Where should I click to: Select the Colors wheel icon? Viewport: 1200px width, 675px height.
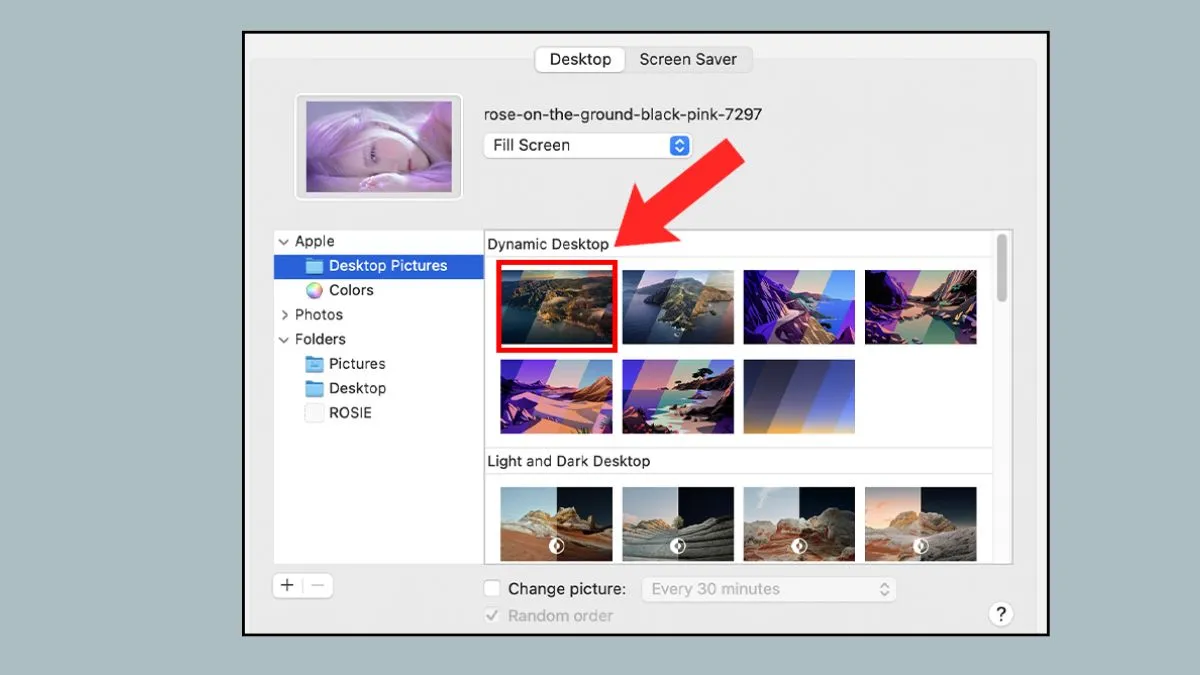point(314,290)
